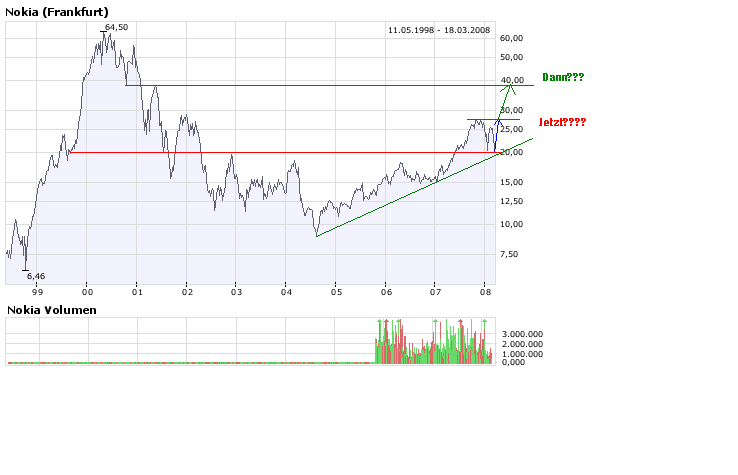Click the "Nokia Volumen" section heading
The height and width of the screenshot is (475, 738).
(x=52, y=310)
